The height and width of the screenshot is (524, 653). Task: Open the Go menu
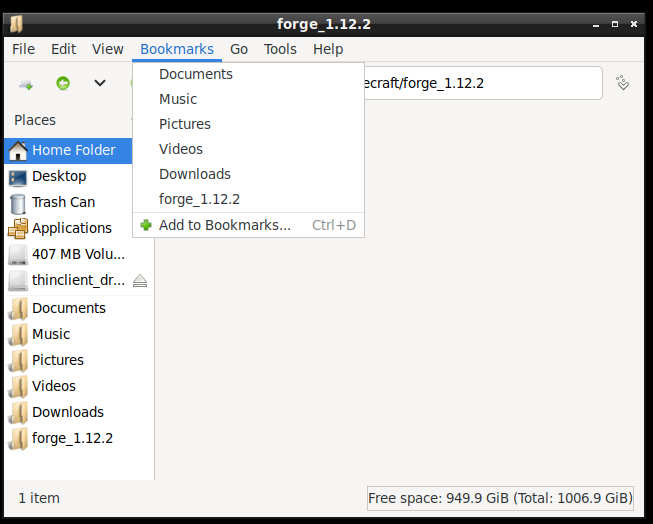[239, 49]
